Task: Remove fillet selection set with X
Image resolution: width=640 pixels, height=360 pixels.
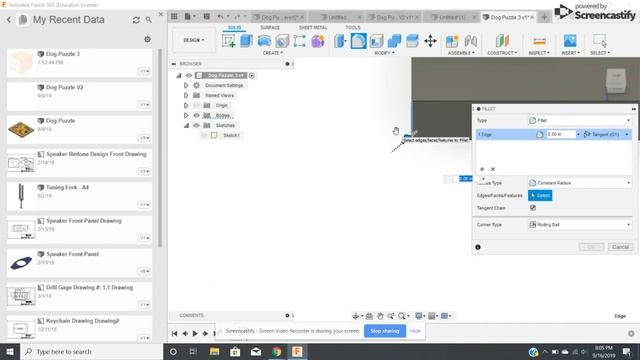Action: pyautogui.click(x=493, y=169)
